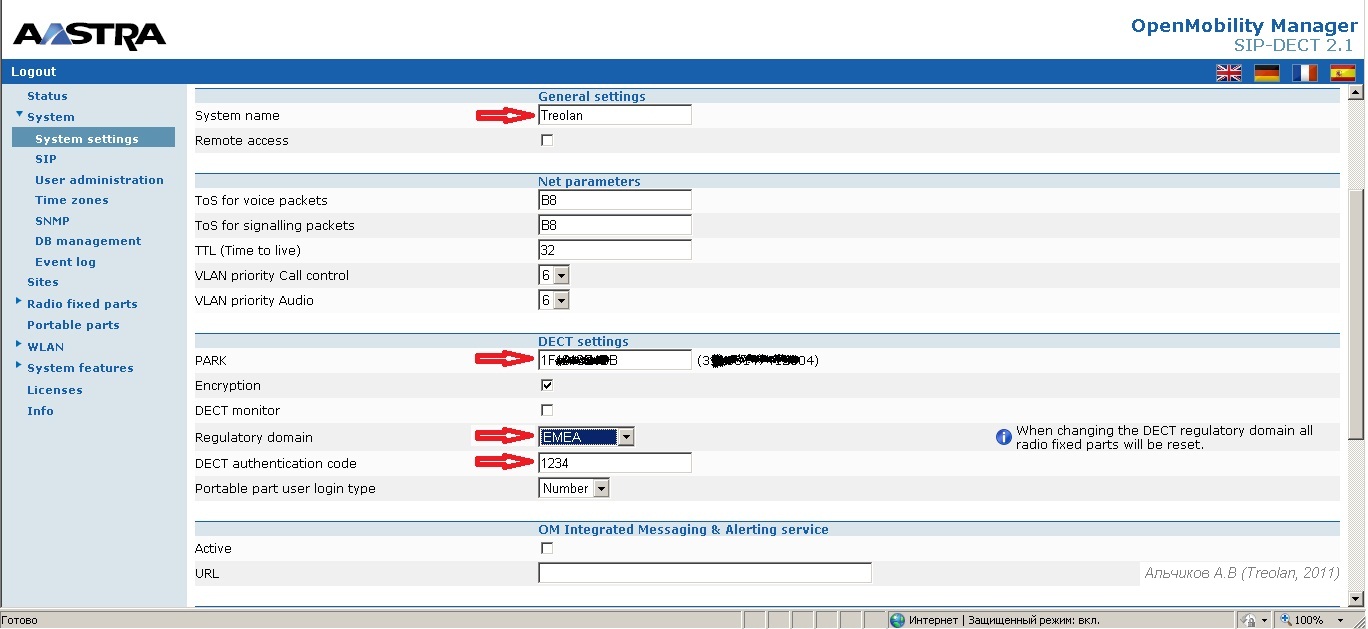Click the blue info icon near Regulatory domain
The width and height of the screenshot is (1368, 629).
tap(1003, 438)
